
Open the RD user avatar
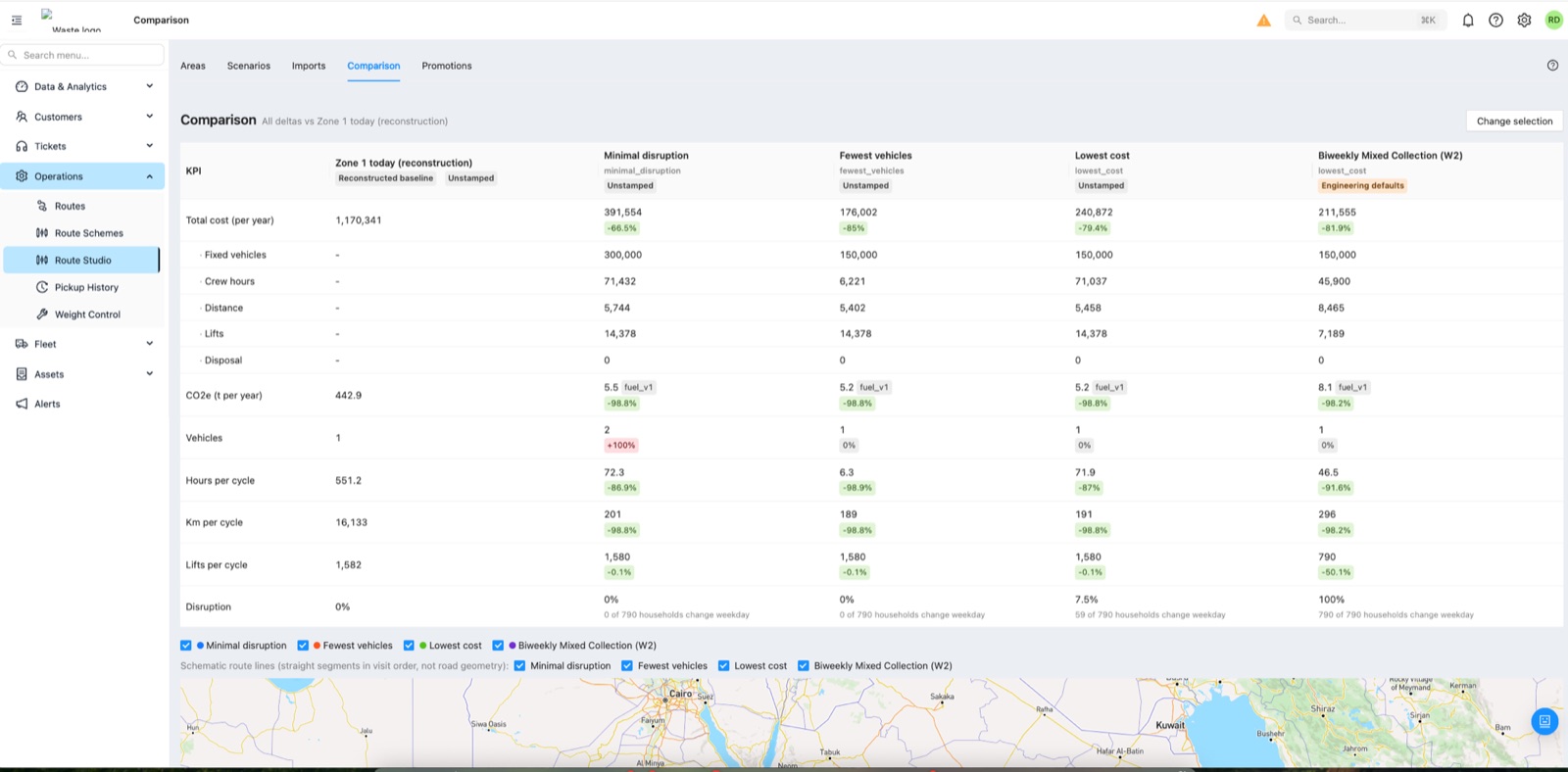[x=1554, y=20]
